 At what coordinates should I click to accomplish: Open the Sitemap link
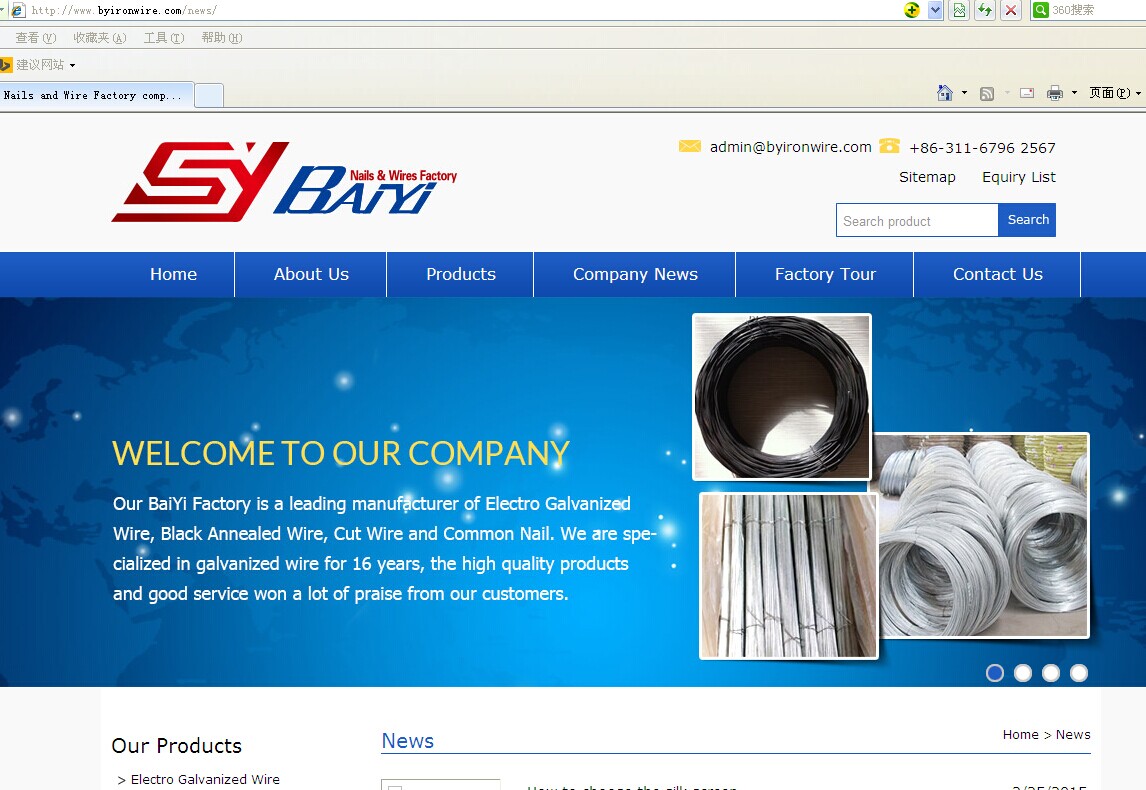click(x=927, y=177)
